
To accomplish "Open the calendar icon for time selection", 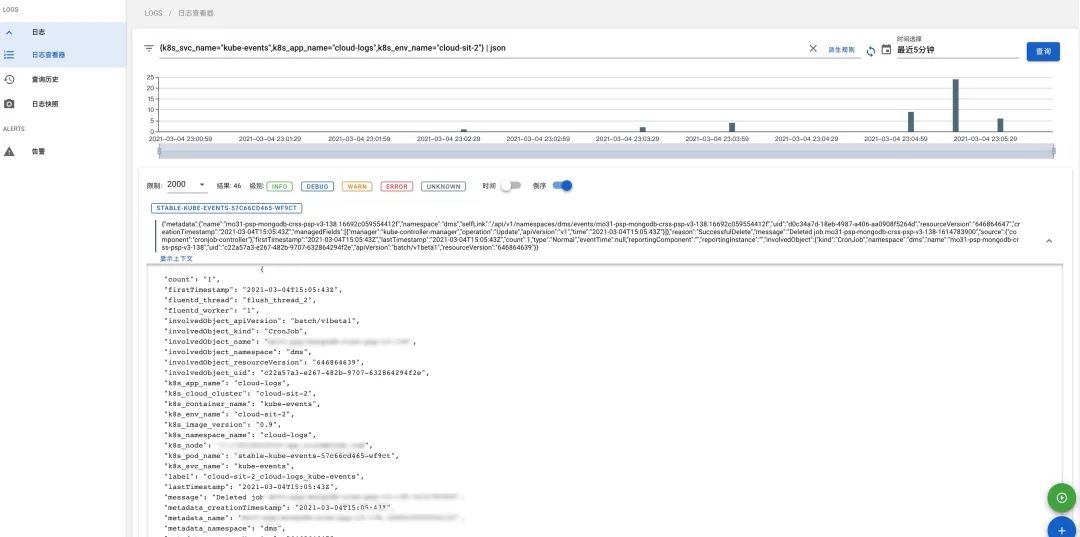I will pyautogui.click(x=886, y=50).
